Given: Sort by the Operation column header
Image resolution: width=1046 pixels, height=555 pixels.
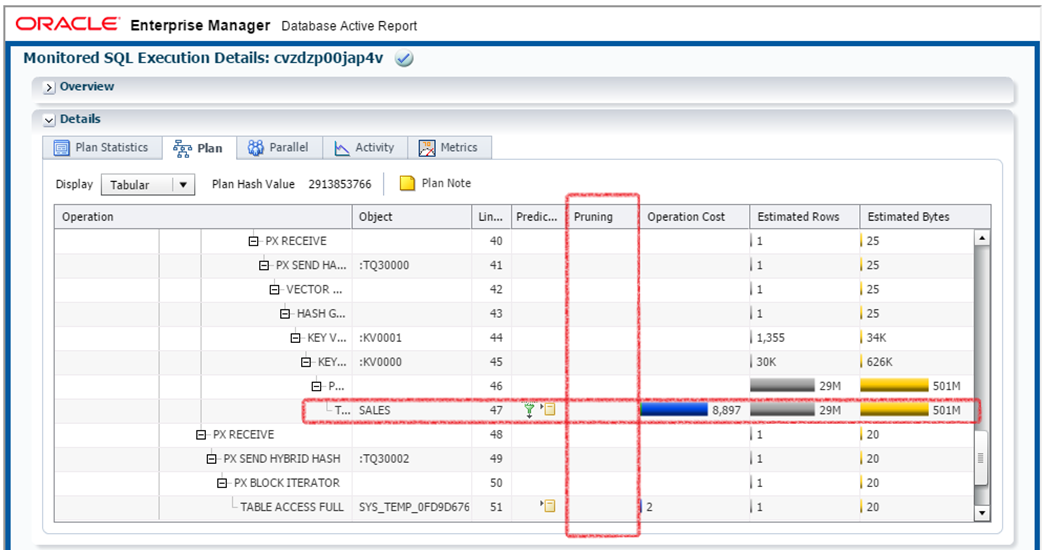Looking at the screenshot, I should 203,217.
